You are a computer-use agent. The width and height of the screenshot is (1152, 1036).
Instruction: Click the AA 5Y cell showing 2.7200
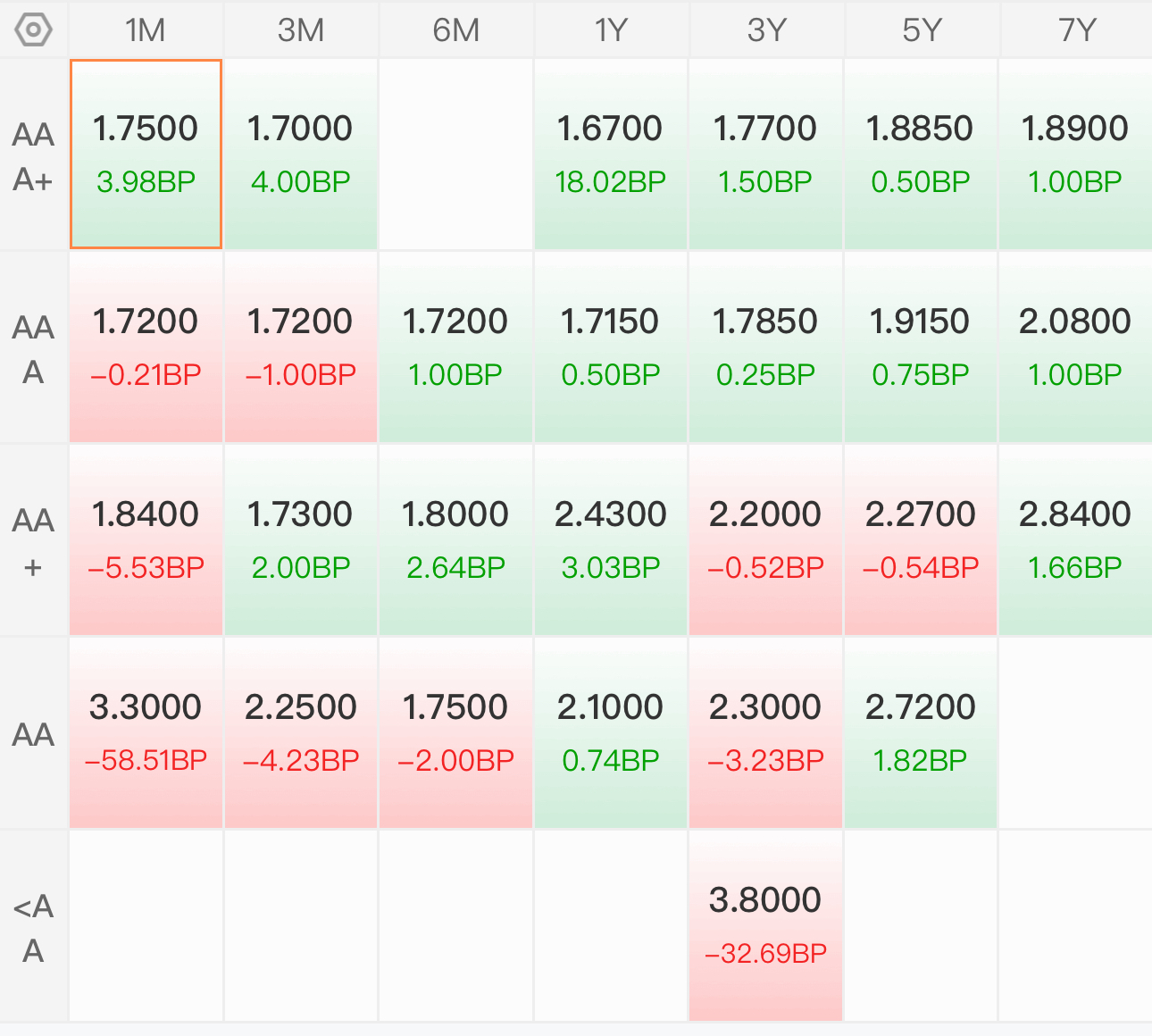921,732
